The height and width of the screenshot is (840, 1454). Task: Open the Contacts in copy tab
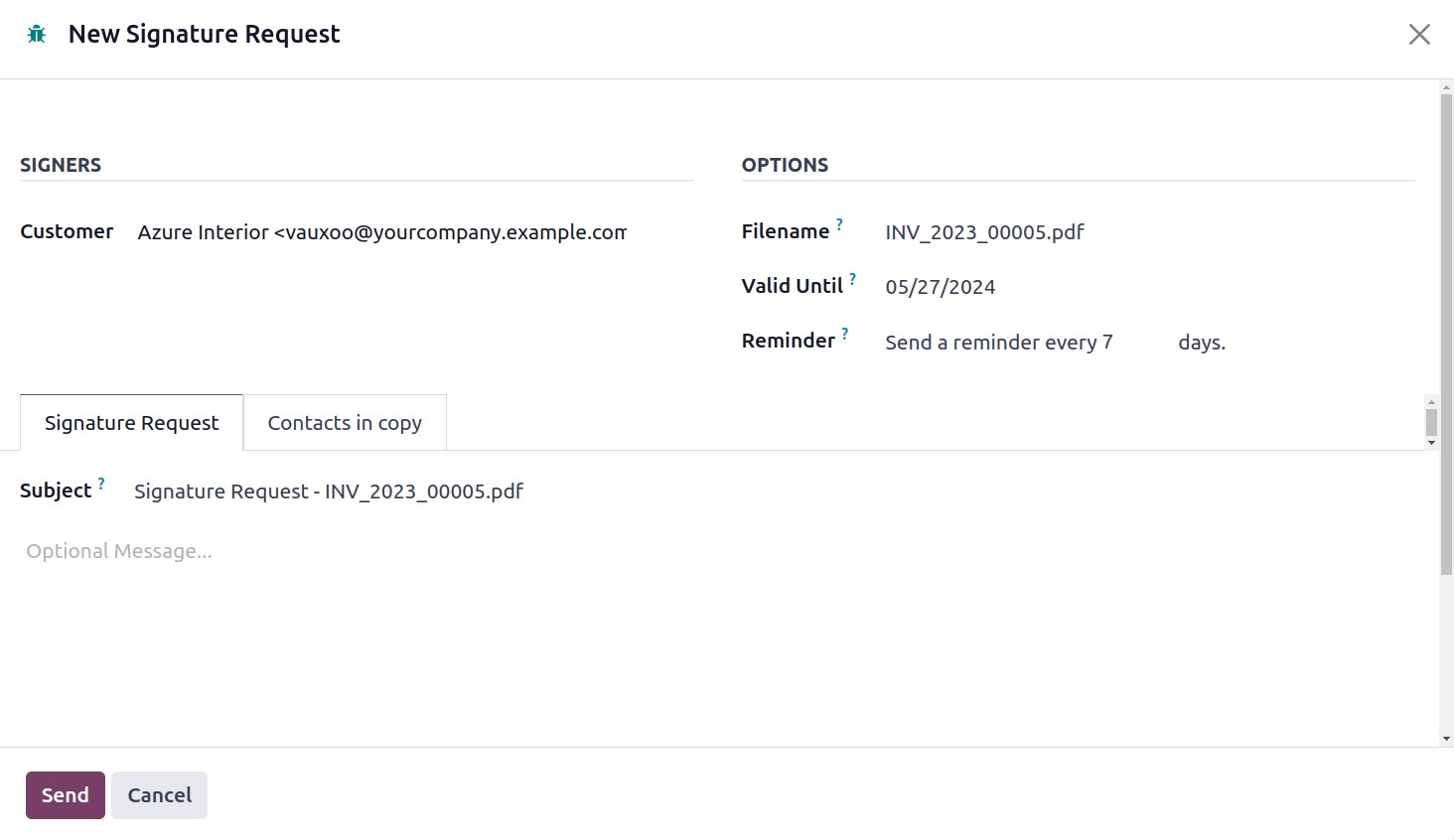point(345,423)
